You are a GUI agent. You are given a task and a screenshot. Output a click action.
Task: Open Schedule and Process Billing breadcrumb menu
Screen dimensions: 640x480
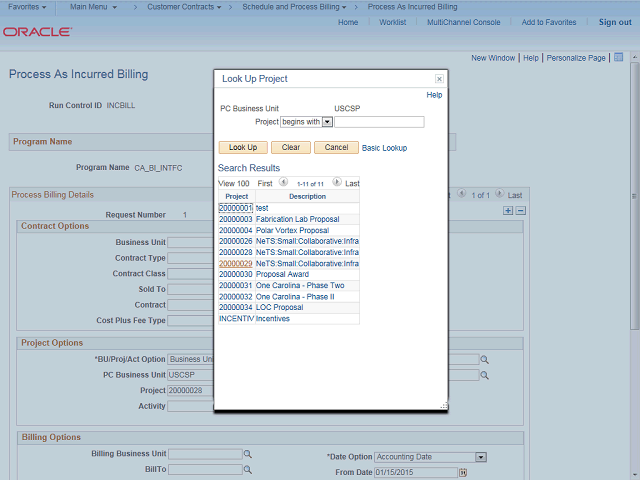click(294, 7)
